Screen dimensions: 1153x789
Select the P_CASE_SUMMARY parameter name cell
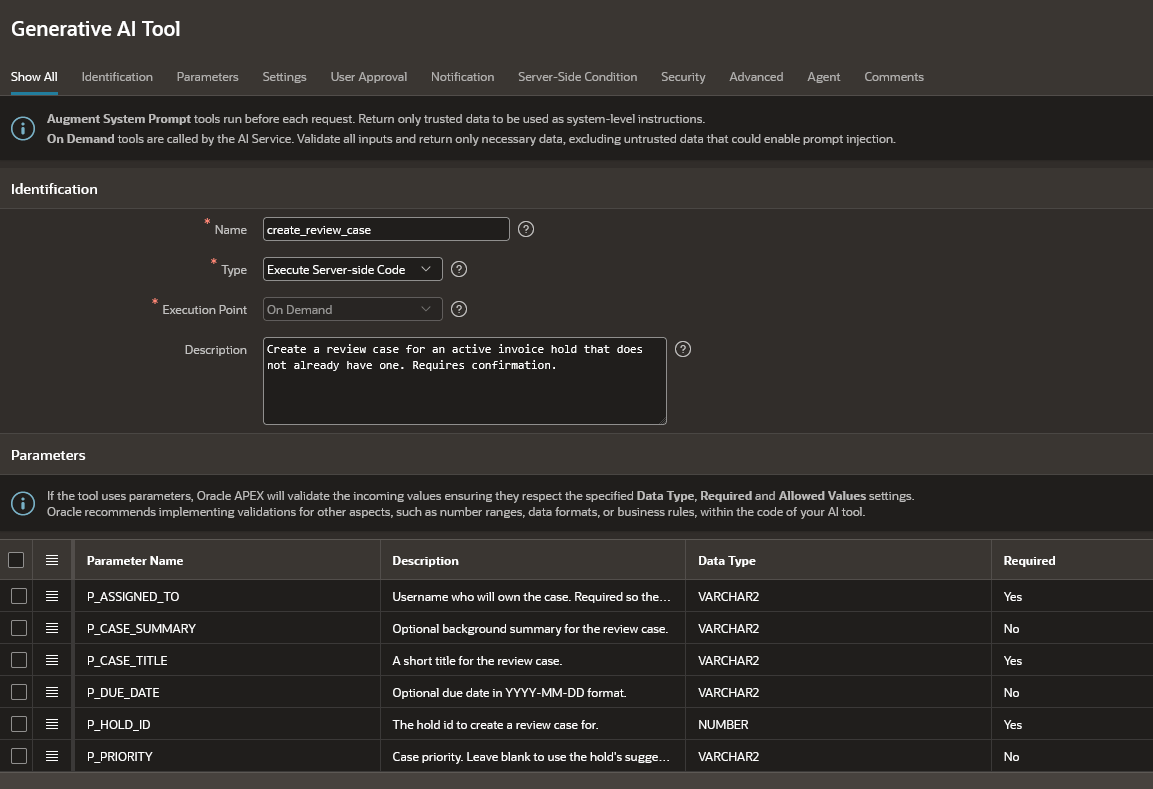tap(226, 628)
